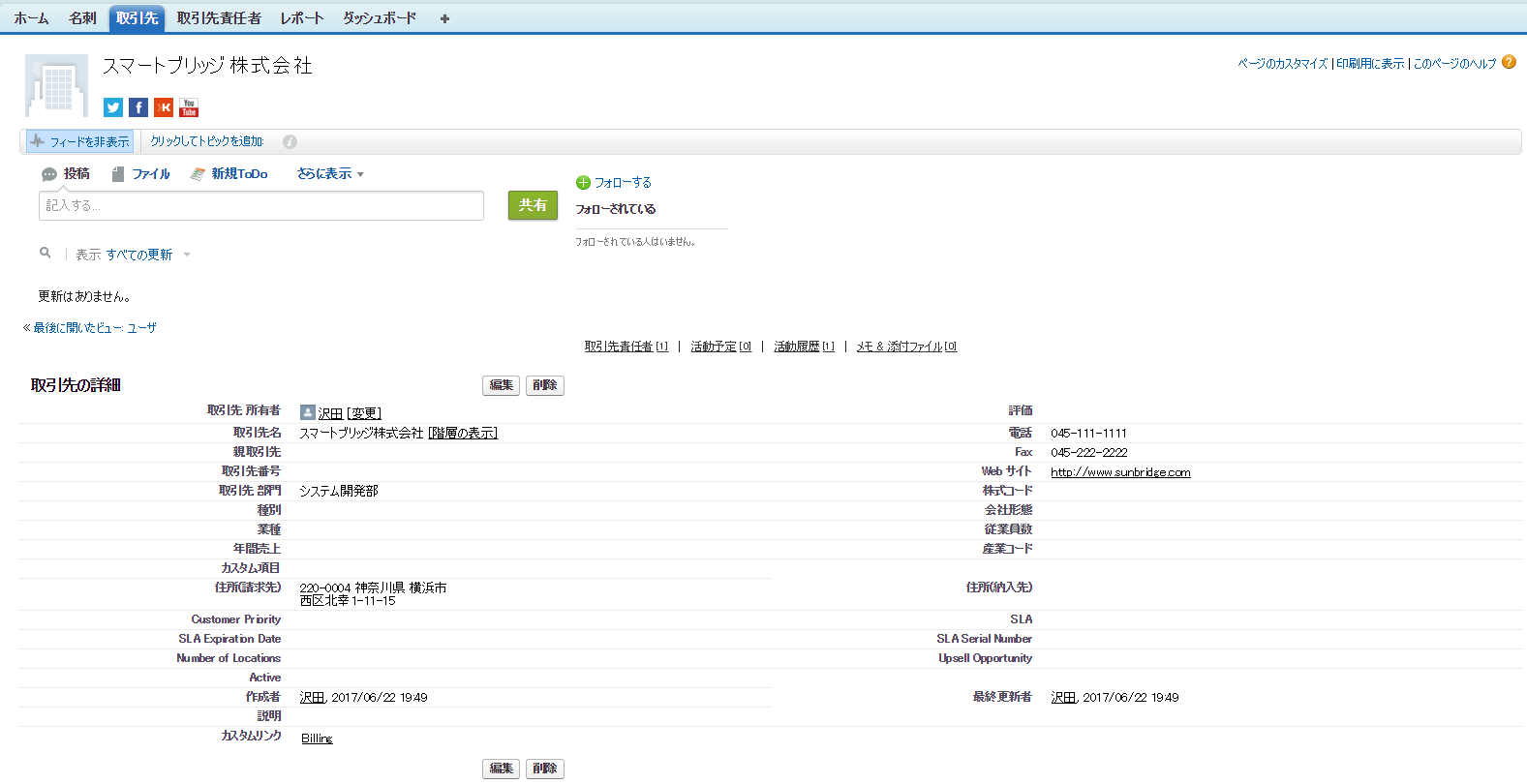Click the top 削除 delete button

(x=545, y=385)
